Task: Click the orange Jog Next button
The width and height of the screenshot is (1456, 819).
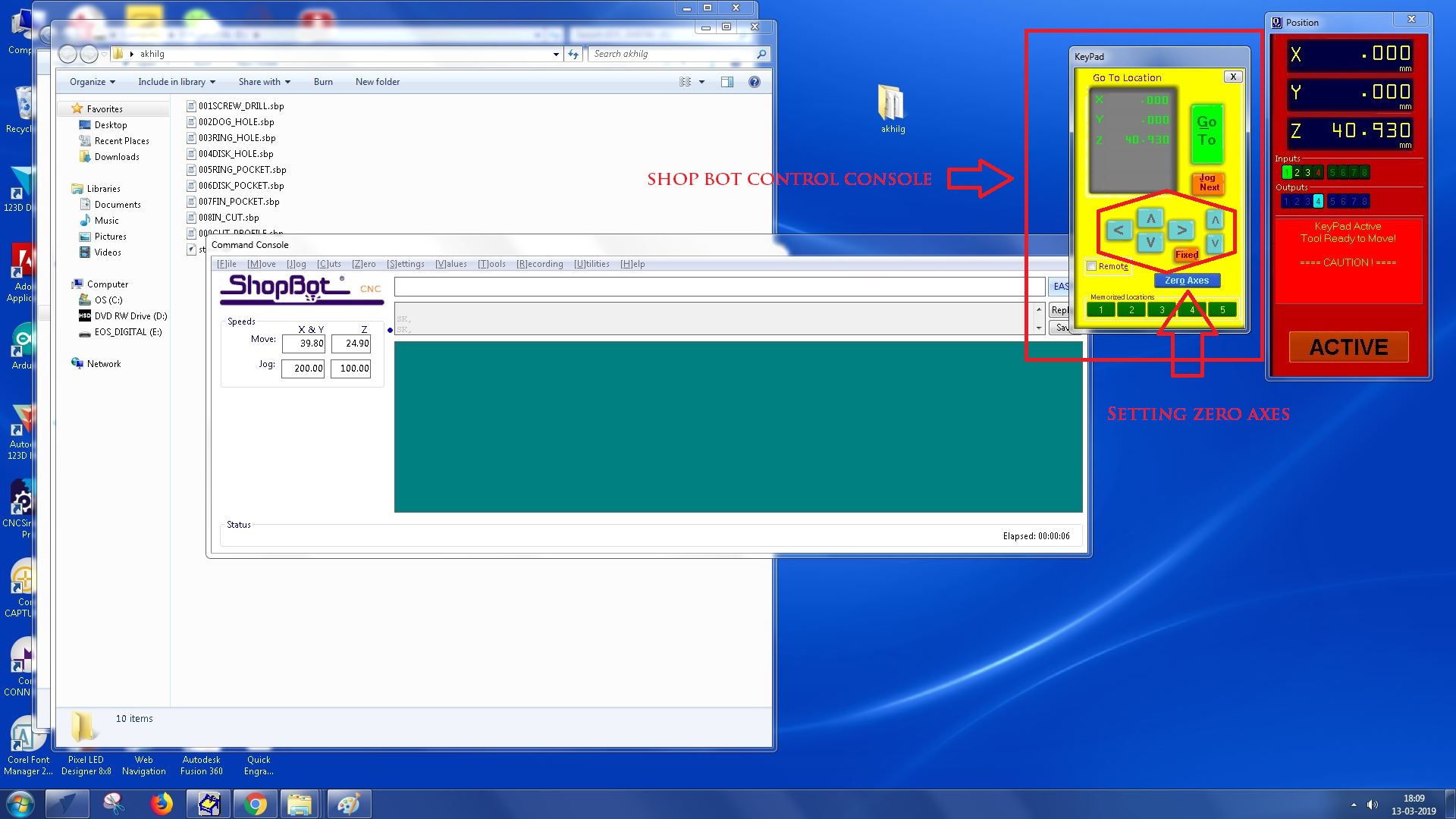Action: pyautogui.click(x=1209, y=183)
